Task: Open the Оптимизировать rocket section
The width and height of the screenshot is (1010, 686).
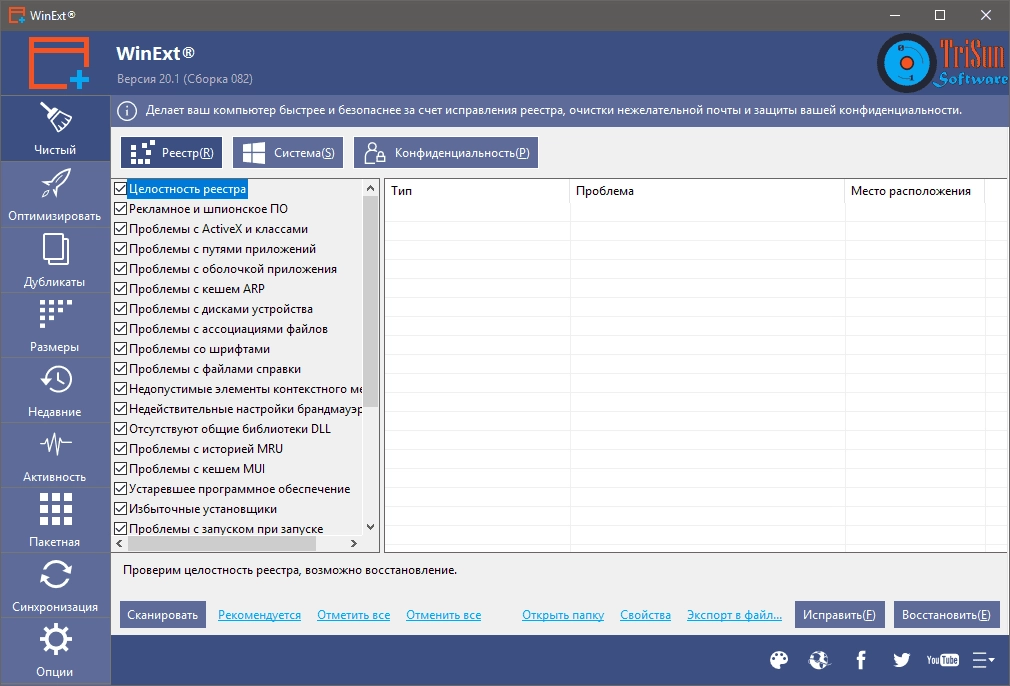Action: point(55,194)
